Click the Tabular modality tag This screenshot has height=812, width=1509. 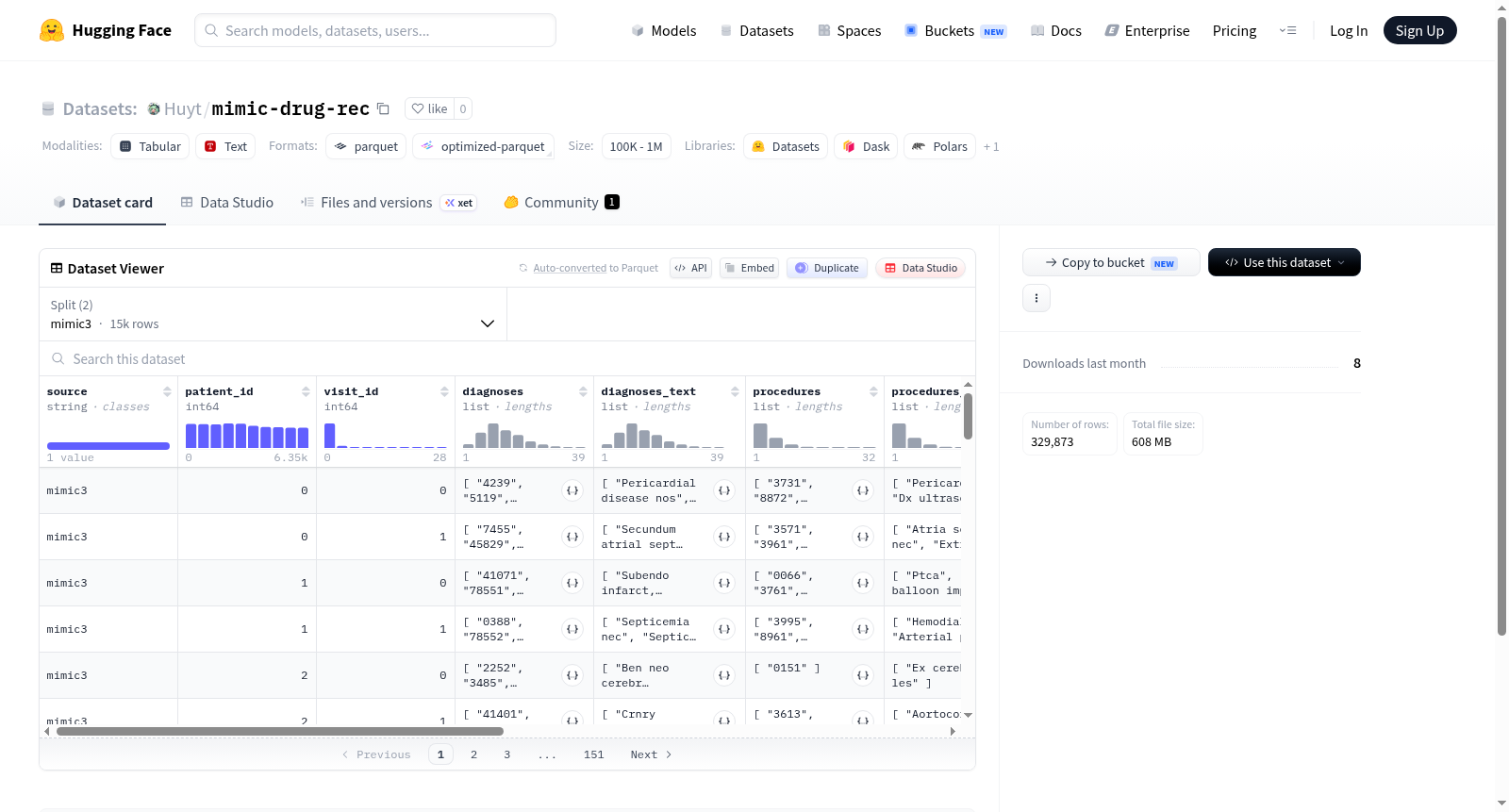coord(150,146)
